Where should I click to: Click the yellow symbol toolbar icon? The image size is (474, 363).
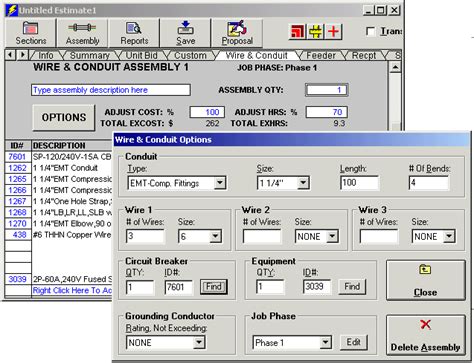click(315, 32)
